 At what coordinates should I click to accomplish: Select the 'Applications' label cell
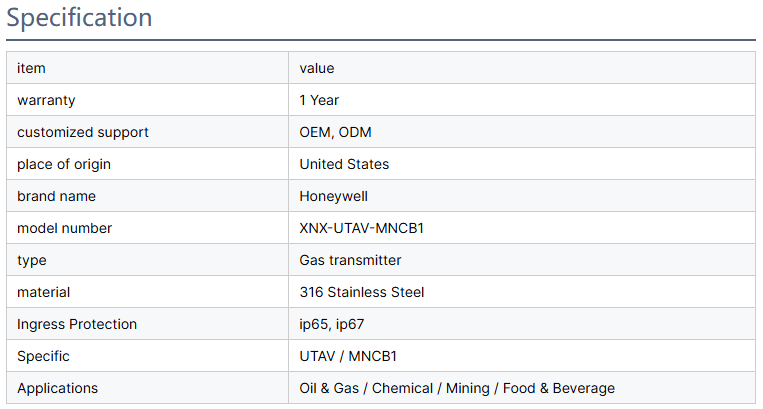tap(58, 388)
